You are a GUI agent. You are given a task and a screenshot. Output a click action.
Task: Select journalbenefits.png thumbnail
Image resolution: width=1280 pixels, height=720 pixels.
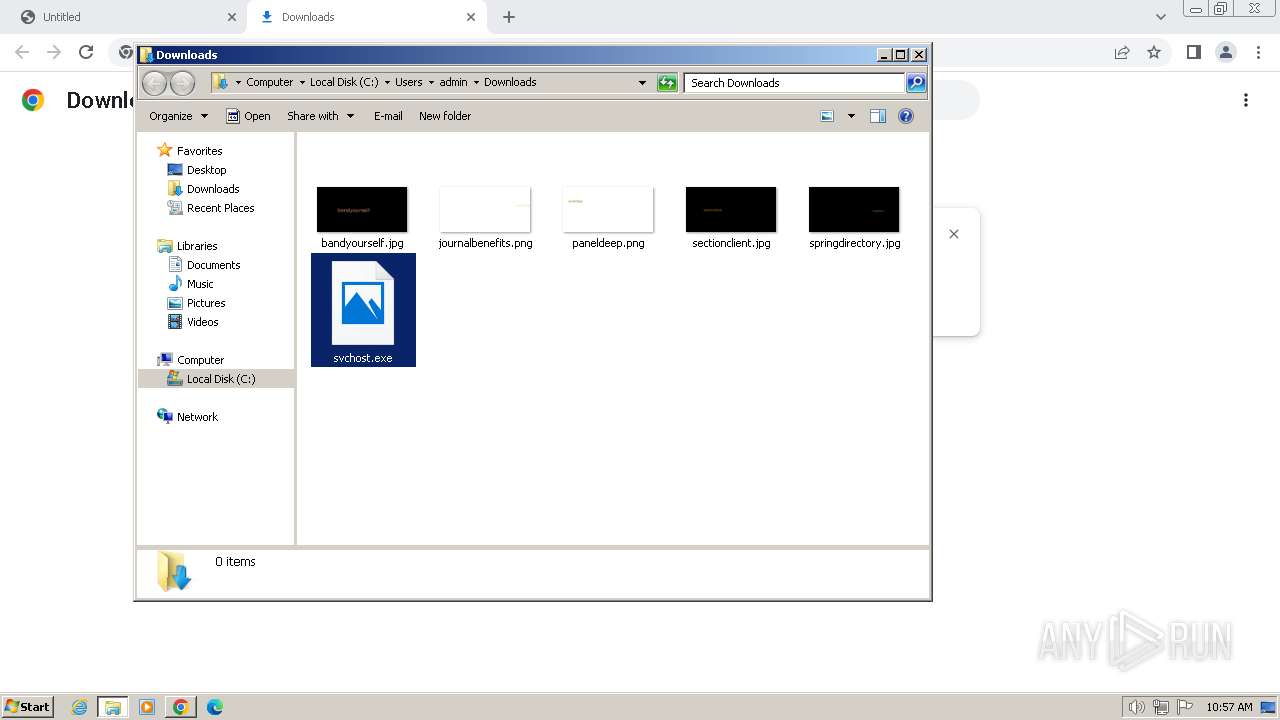click(485, 210)
